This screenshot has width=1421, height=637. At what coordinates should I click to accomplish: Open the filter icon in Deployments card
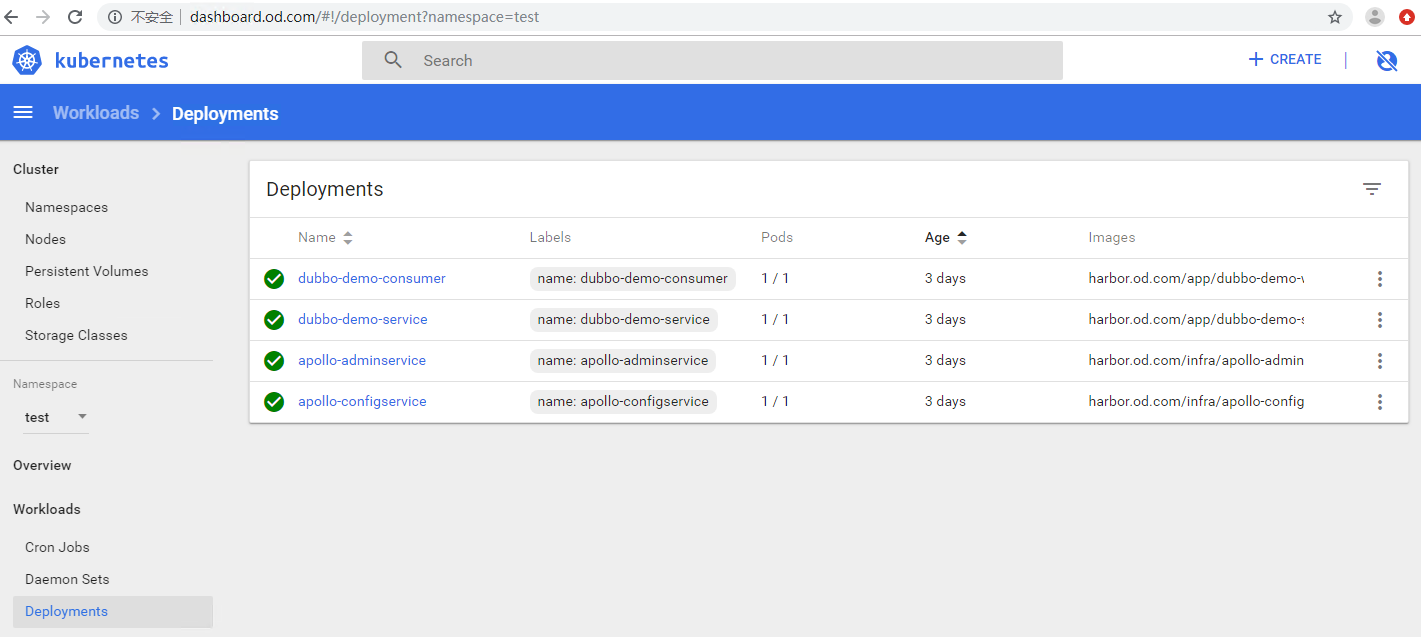[x=1371, y=189]
